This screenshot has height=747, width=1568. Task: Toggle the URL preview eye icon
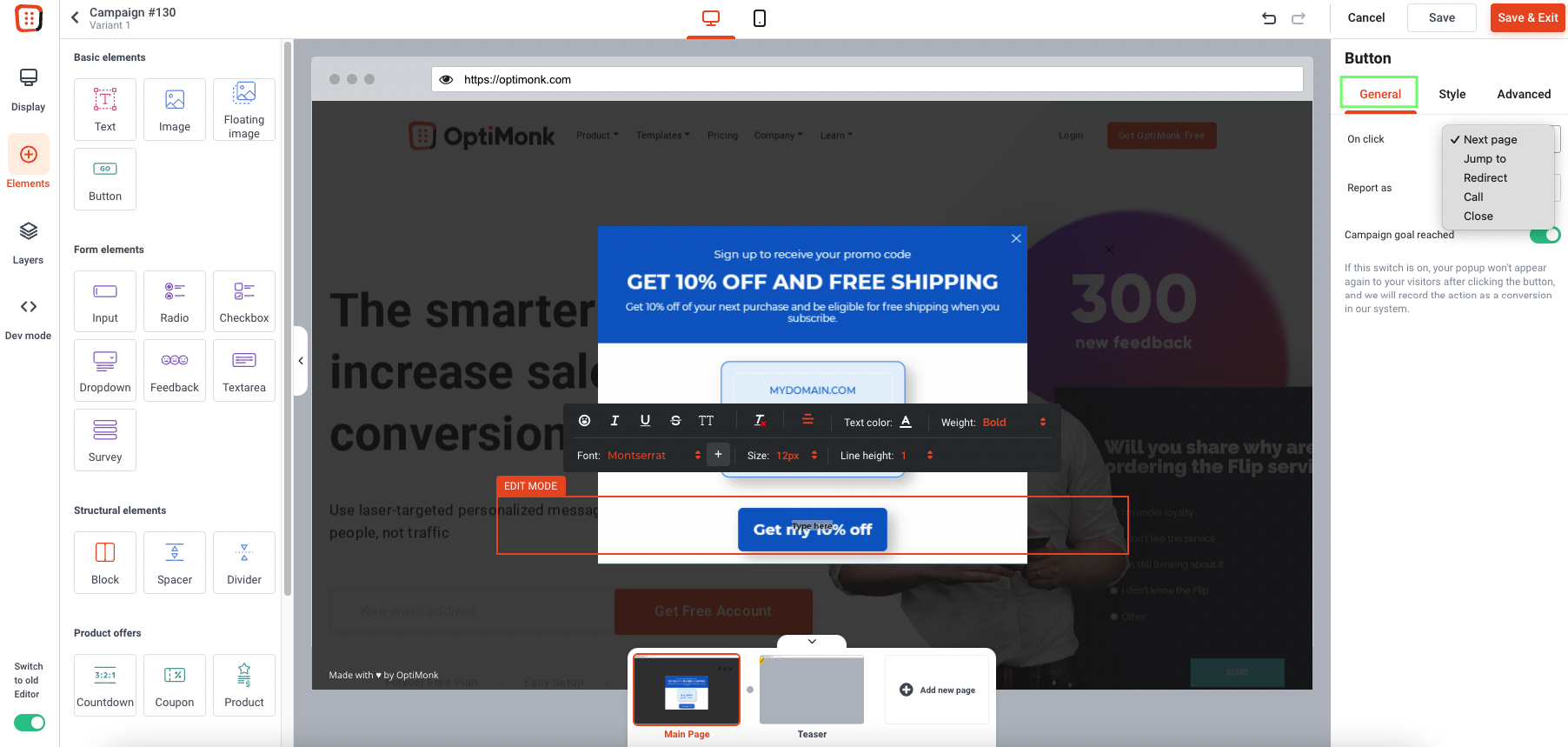point(446,79)
